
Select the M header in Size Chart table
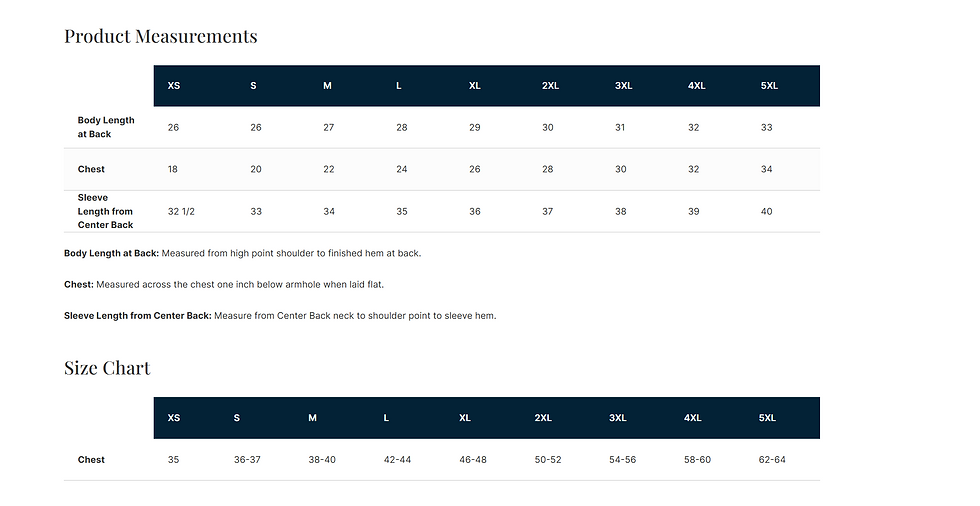[312, 418]
